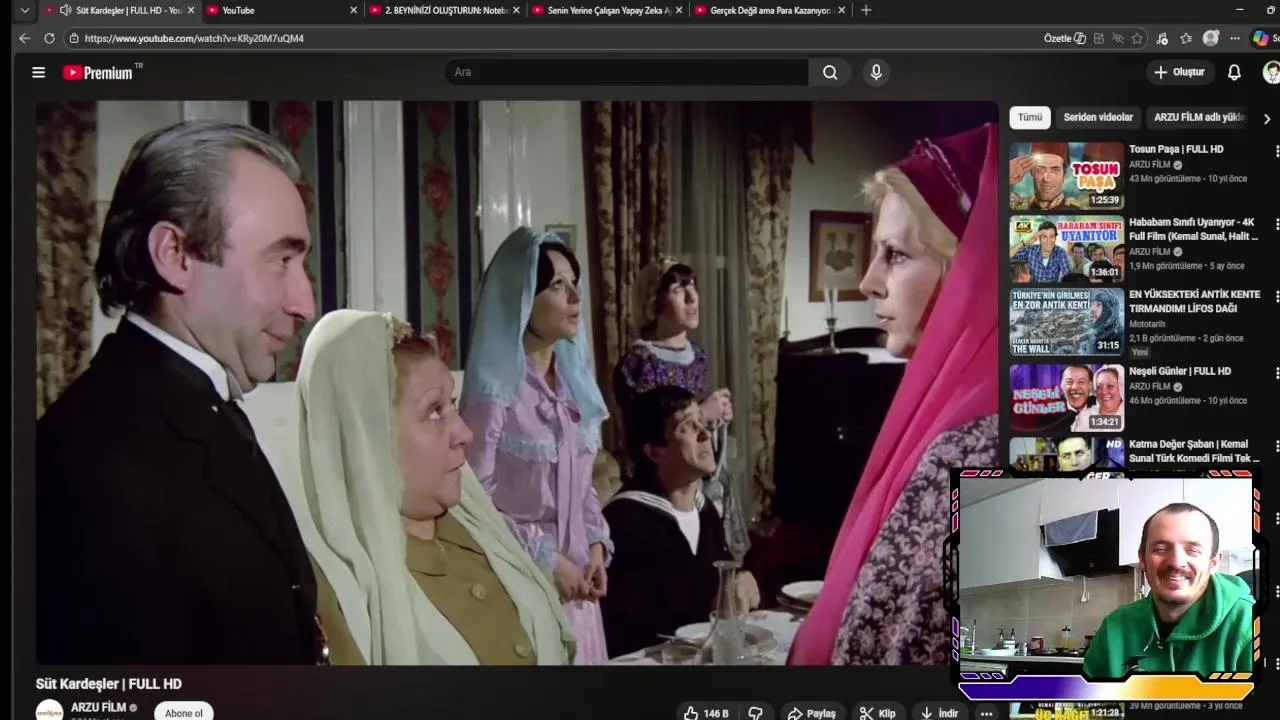Open browser settings three-dot menu

pos(1235,38)
